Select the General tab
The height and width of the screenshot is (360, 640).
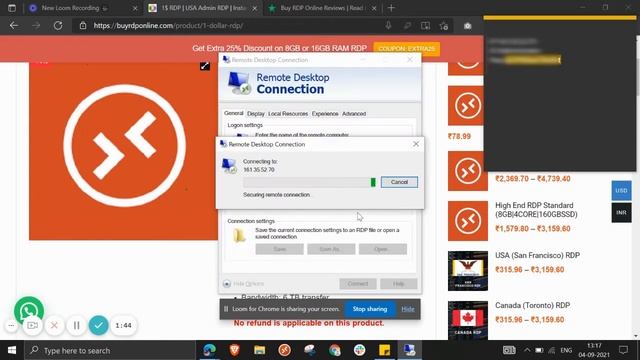[233, 113]
